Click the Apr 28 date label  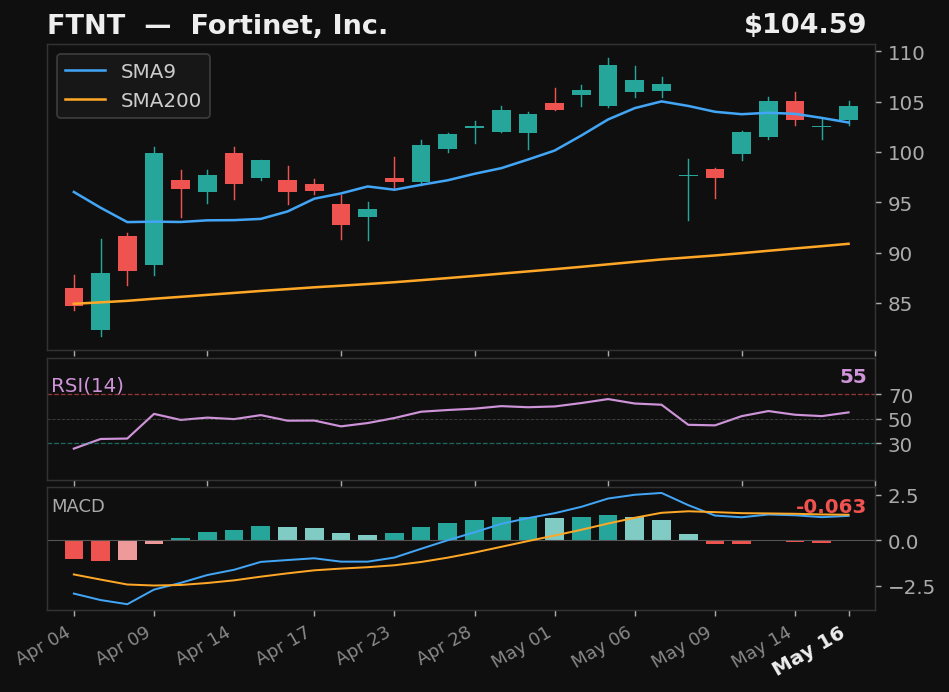pos(444,645)
